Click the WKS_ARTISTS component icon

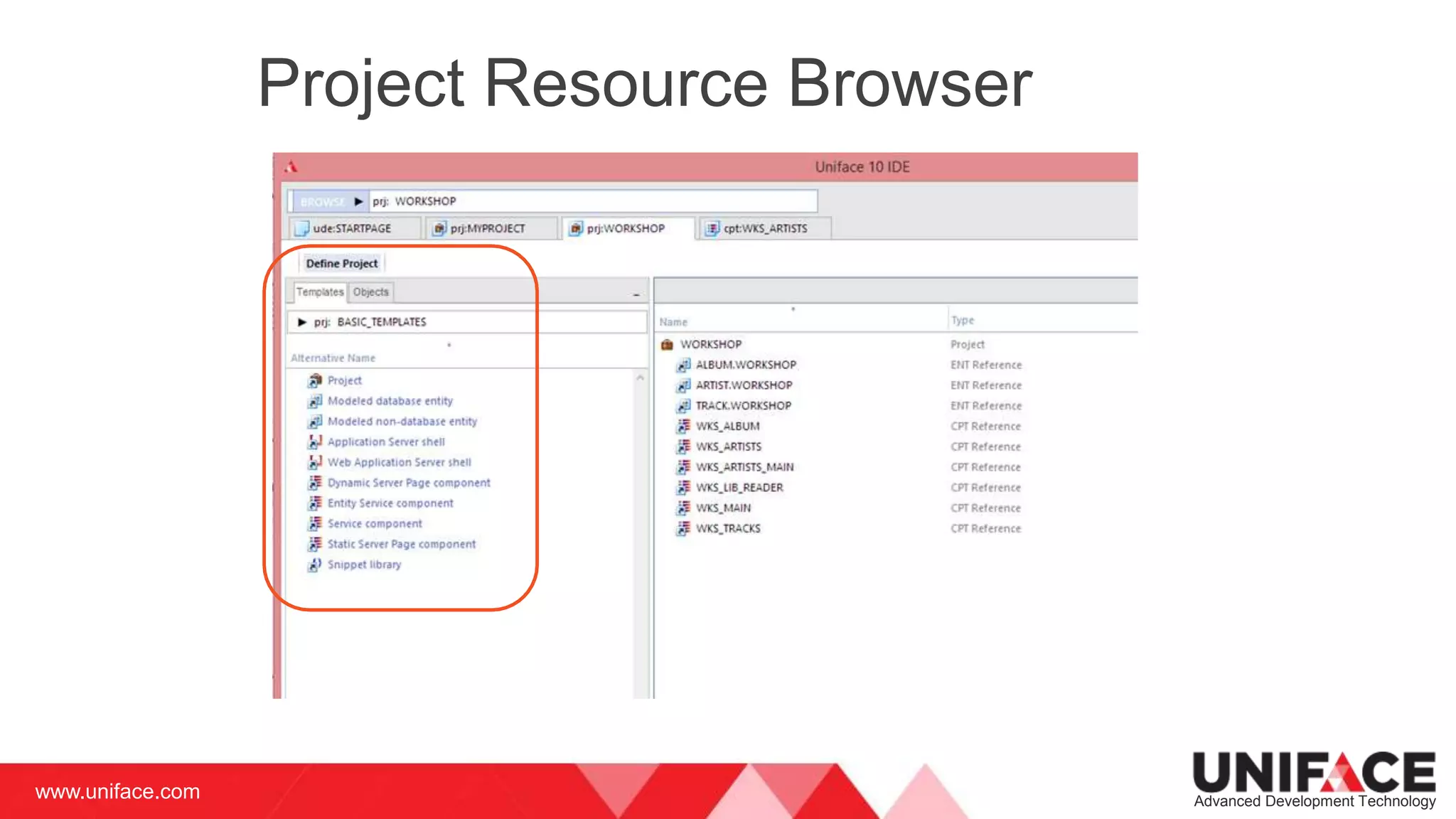(x=683, y=447)
